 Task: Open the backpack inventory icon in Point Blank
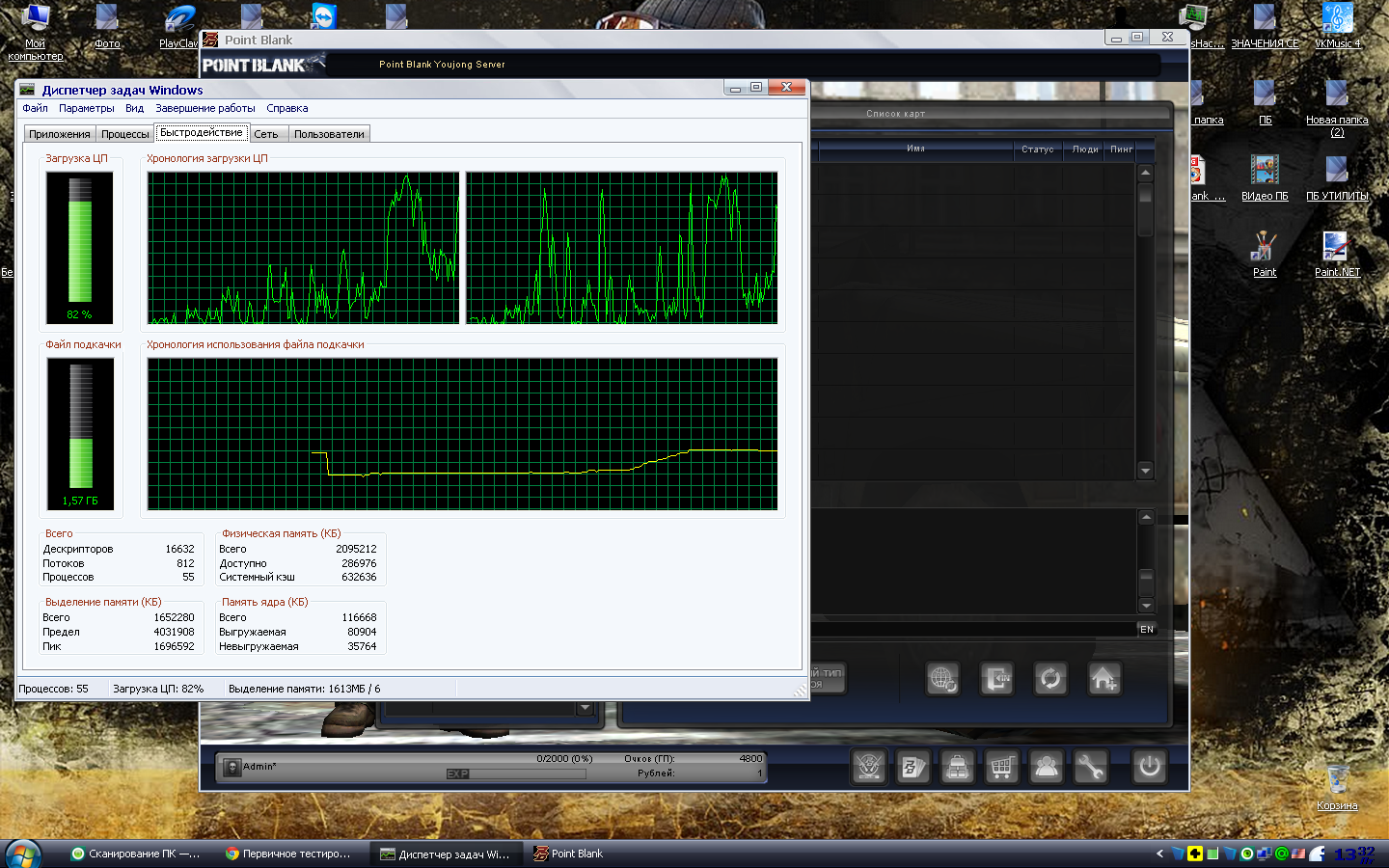[957, 767]
